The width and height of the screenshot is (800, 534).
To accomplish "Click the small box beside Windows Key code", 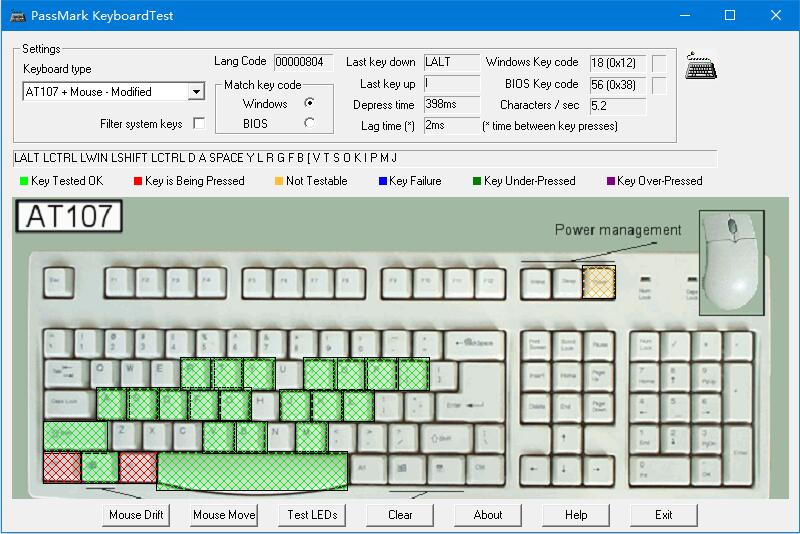I will (x=659, y=63).
